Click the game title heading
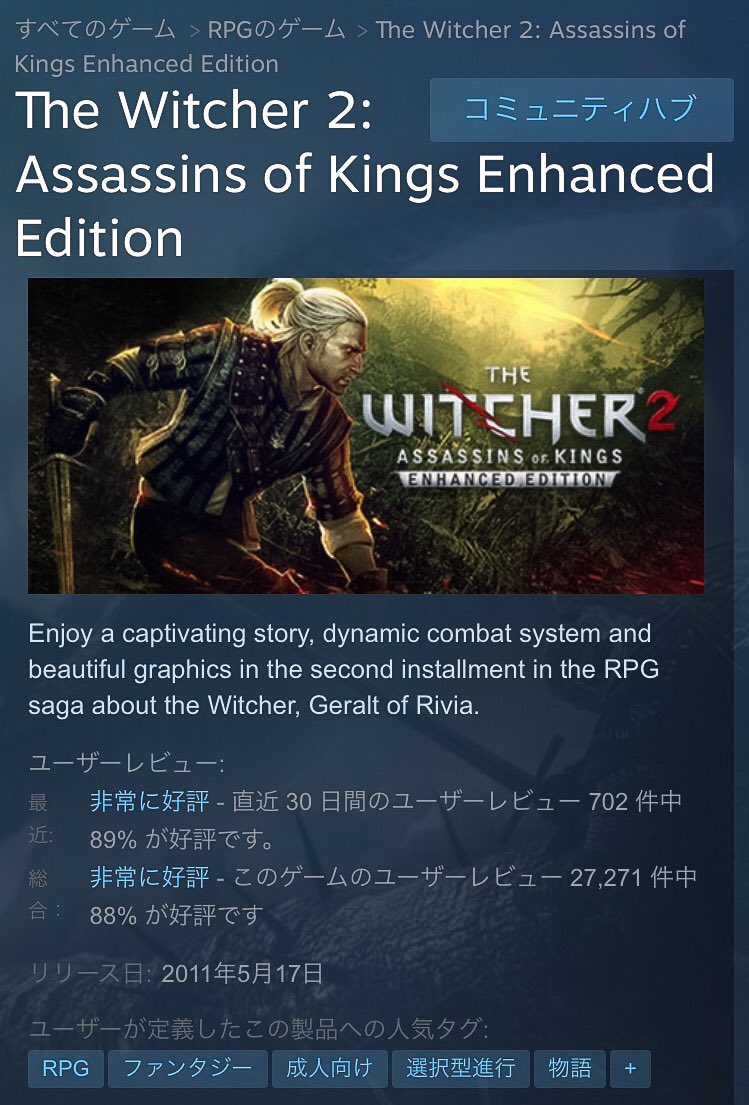The width and height of the screenshot is (749, 1105). pyautogui.click(x=365, y=174)
